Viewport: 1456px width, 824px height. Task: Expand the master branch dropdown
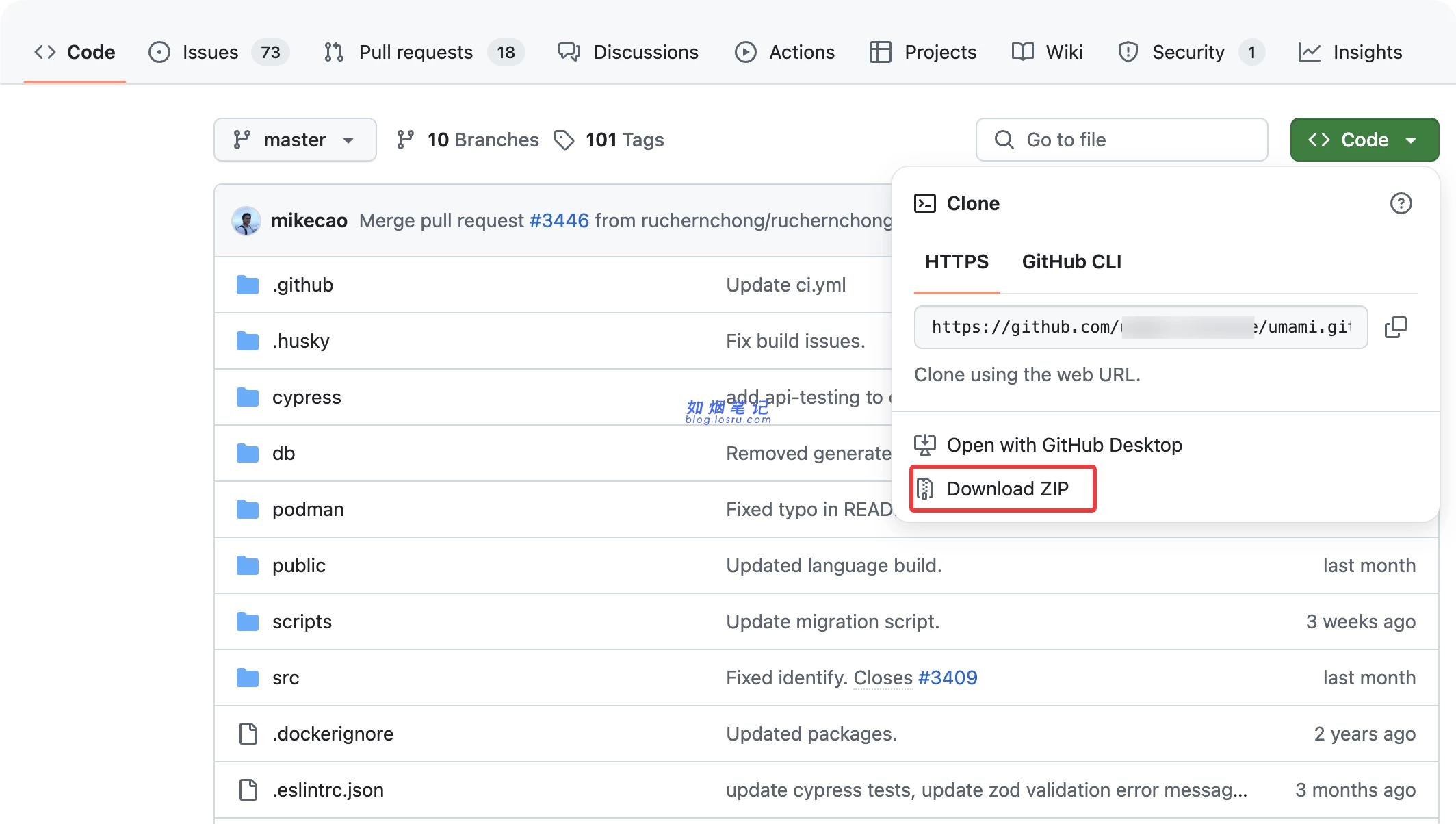[295, 140]
